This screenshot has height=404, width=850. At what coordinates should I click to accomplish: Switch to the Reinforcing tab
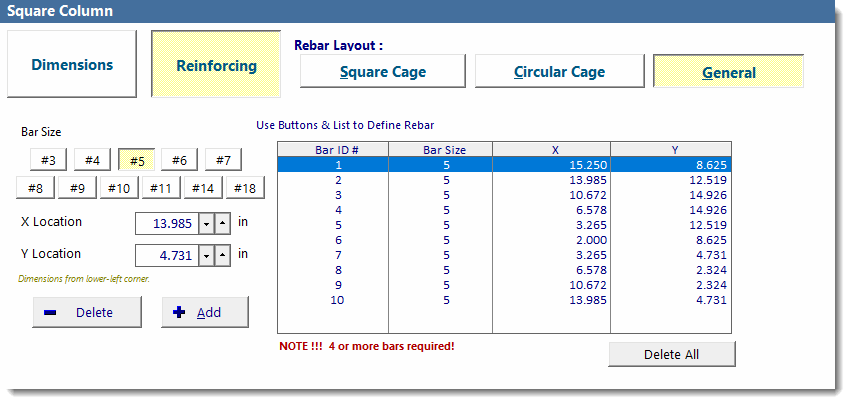click(216, 65)
